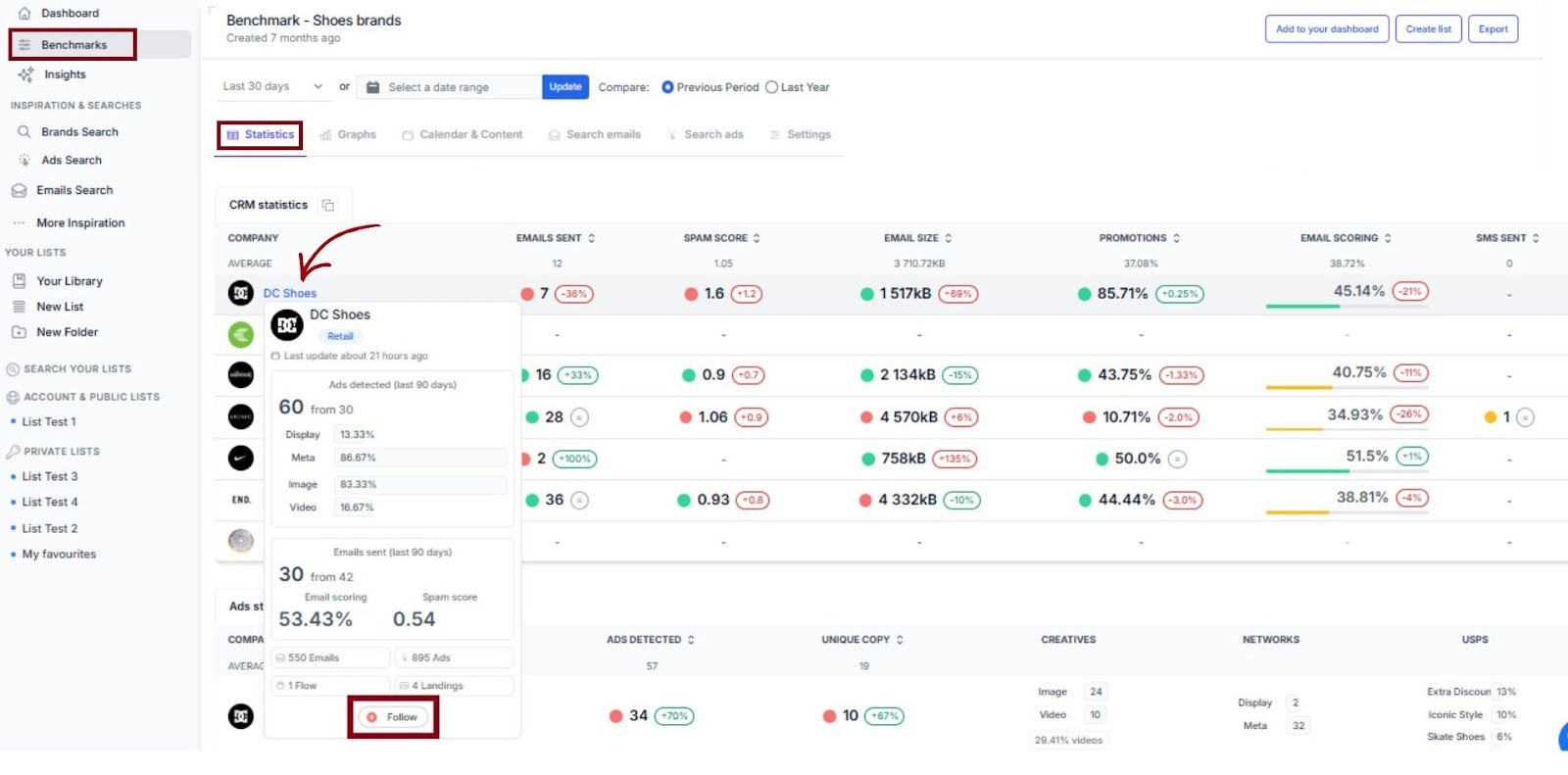Image resolution: width=1568 pixels, height=775 pixels.
Task: Open the DC Shoes company link
Action: 290,294
